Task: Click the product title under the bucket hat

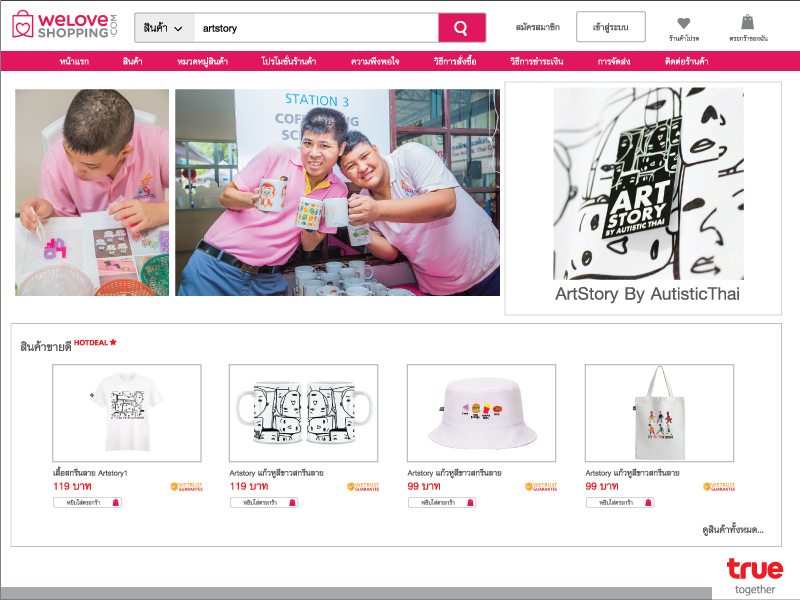Action: [455, 473]
